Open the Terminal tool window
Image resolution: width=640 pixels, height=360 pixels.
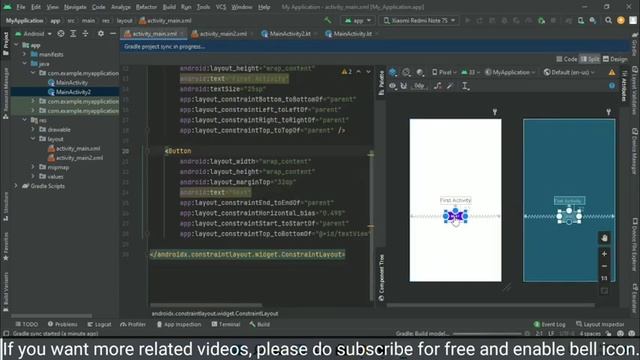point(226,324)
